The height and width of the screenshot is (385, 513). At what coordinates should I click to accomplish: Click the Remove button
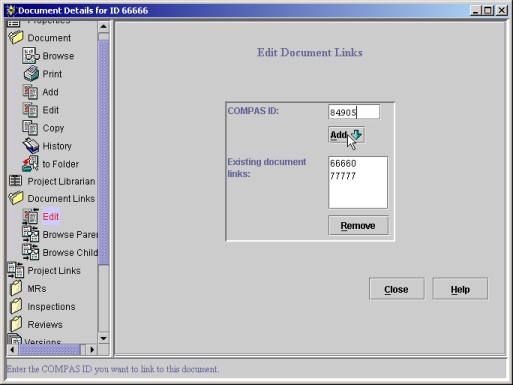point(358,226)
